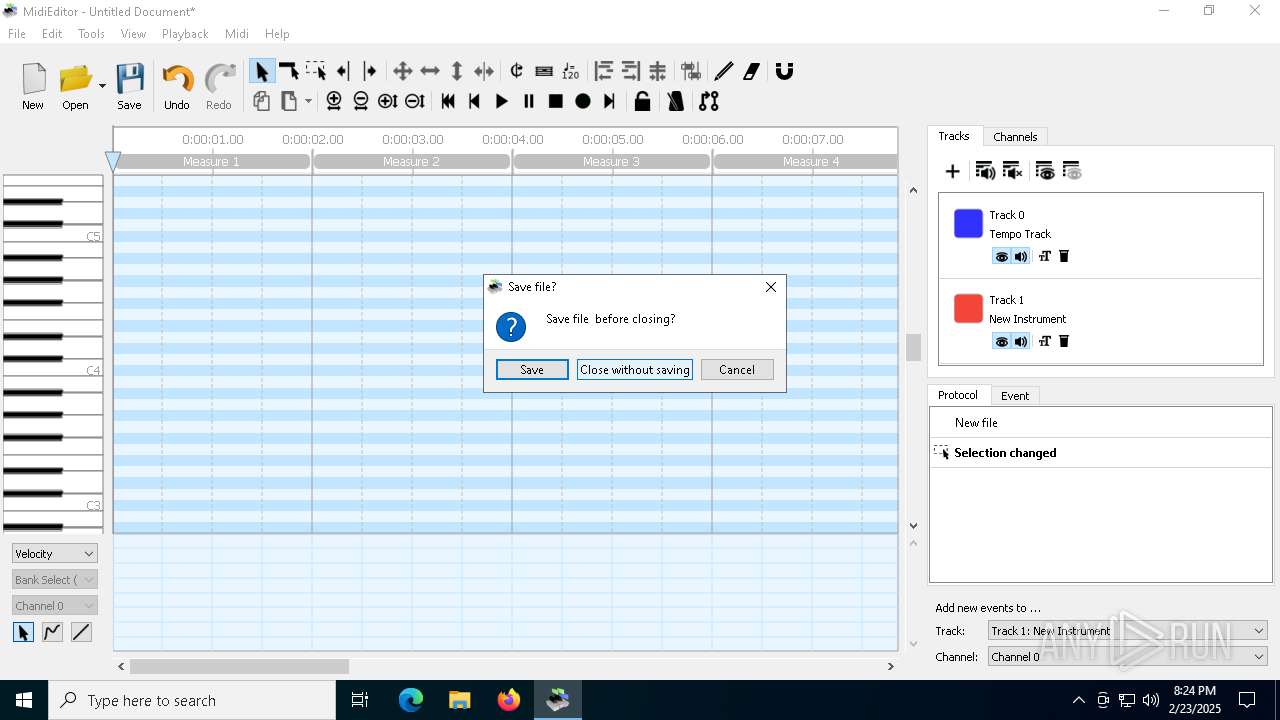The image size is (1280, 720).
Task: Click the Undo toolbar button
Action: click(x=177, y=86)
